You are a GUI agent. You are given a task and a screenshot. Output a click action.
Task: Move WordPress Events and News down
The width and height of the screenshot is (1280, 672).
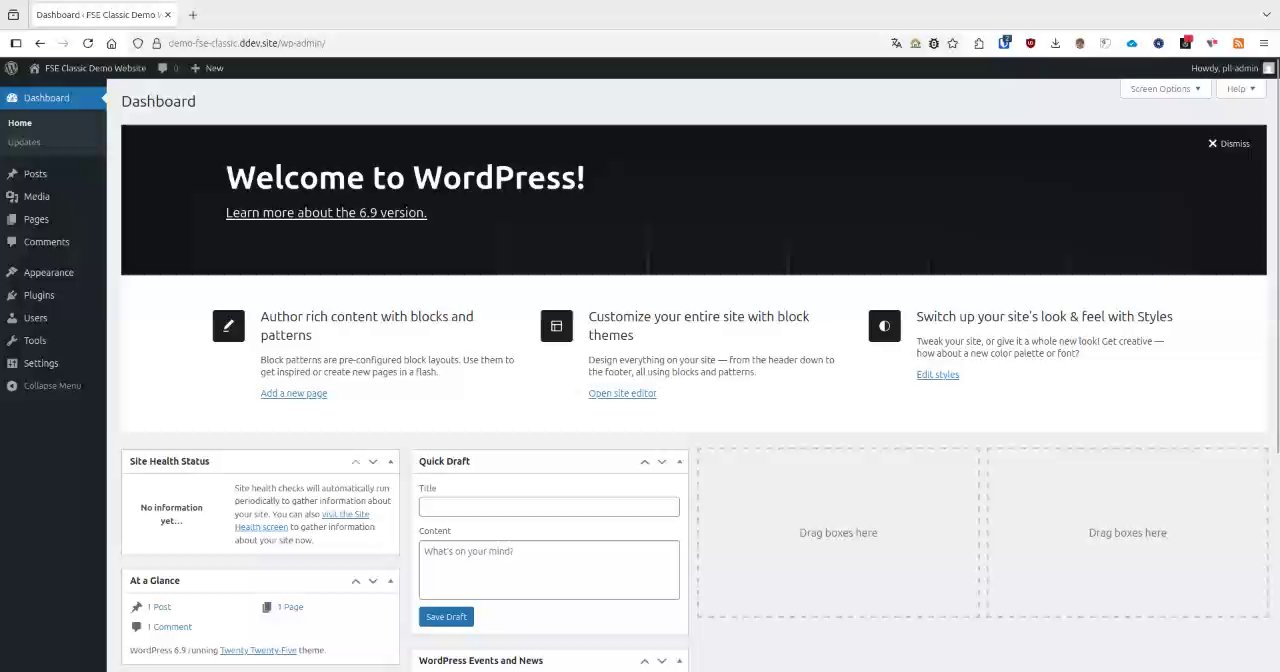[x=662, y=661]
